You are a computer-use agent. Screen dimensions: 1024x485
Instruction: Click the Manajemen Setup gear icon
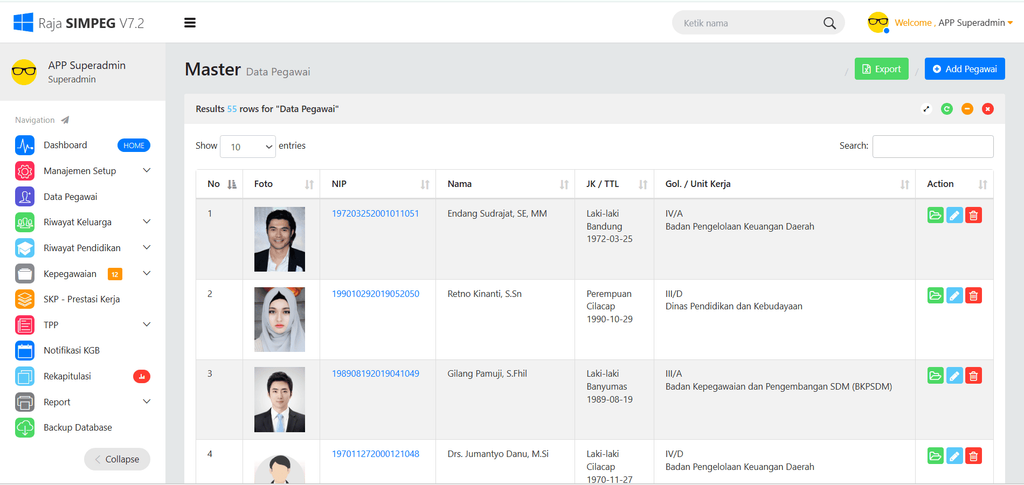pos(25,171)
